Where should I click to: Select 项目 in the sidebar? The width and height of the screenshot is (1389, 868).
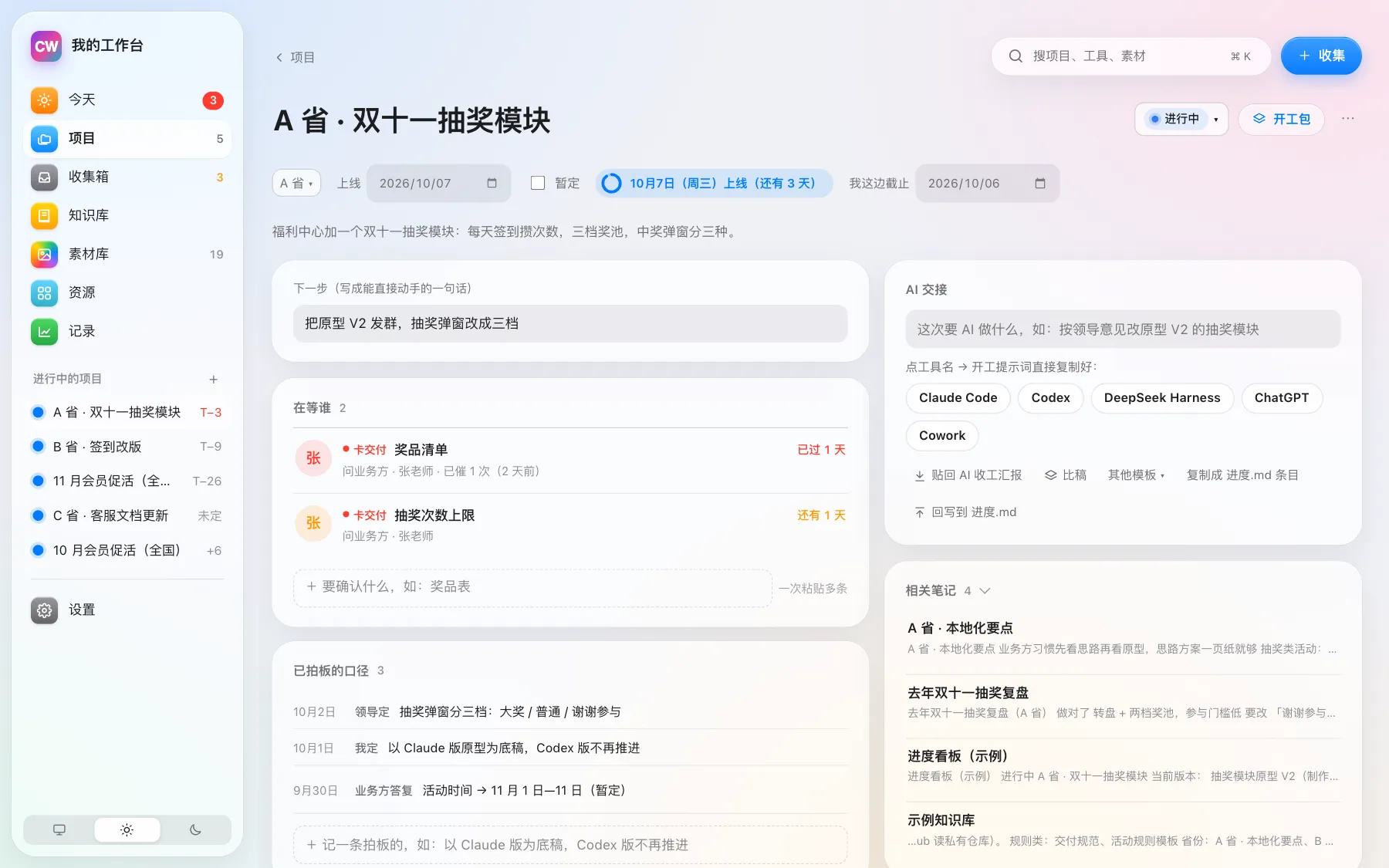pyautogui.click(x=127, y=138)
